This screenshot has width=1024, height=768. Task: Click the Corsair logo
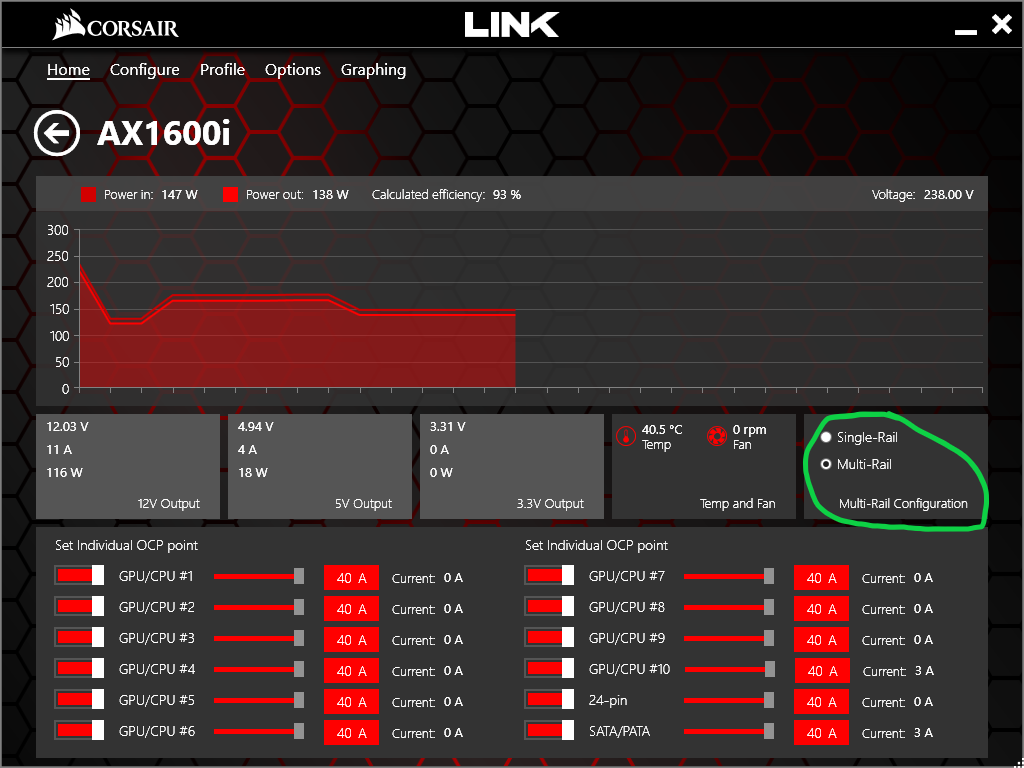[x=115, y=27]
